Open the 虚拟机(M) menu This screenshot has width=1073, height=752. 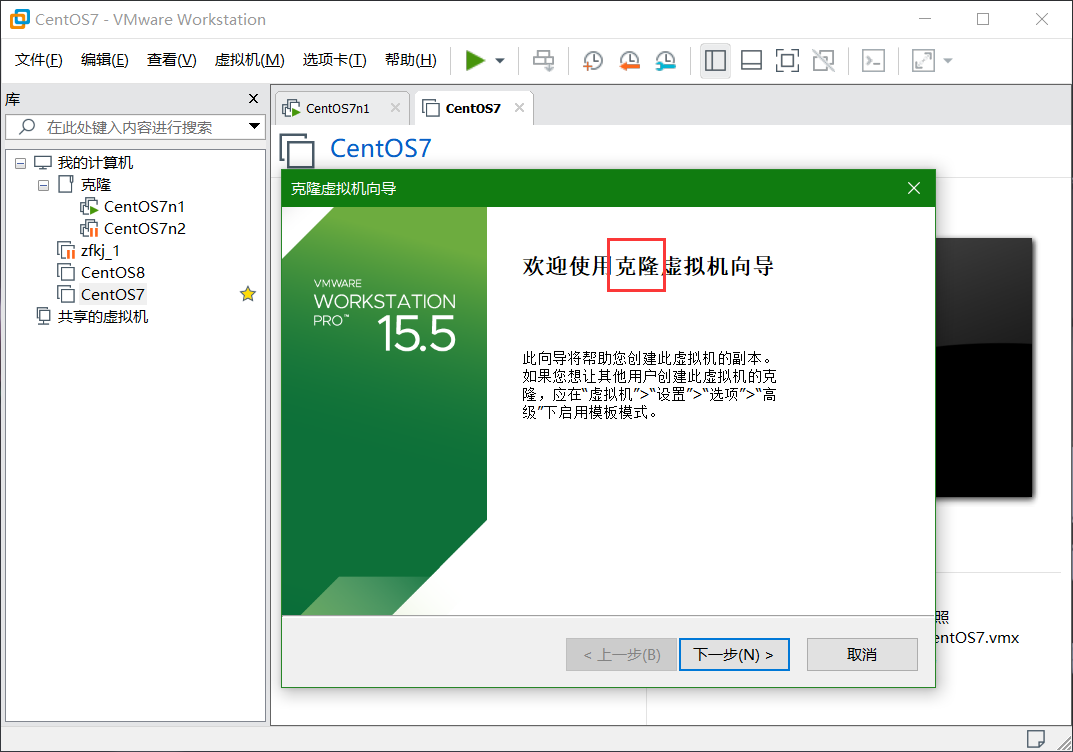249,60
